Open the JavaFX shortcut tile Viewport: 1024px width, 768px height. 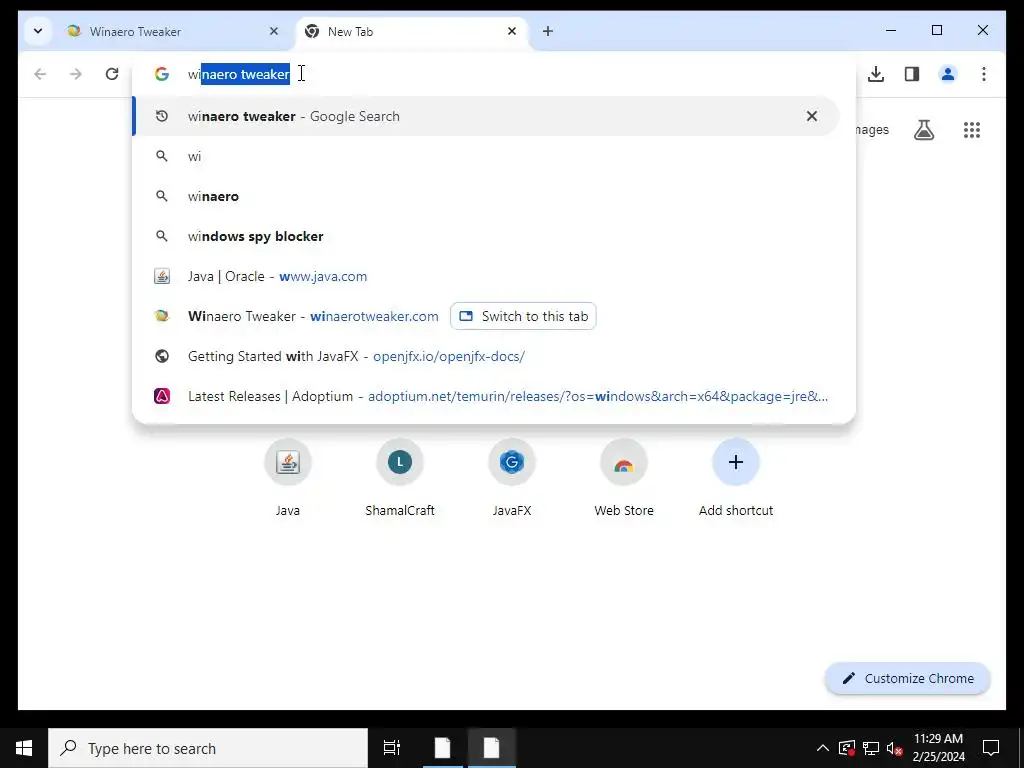[x=512, y=477]
